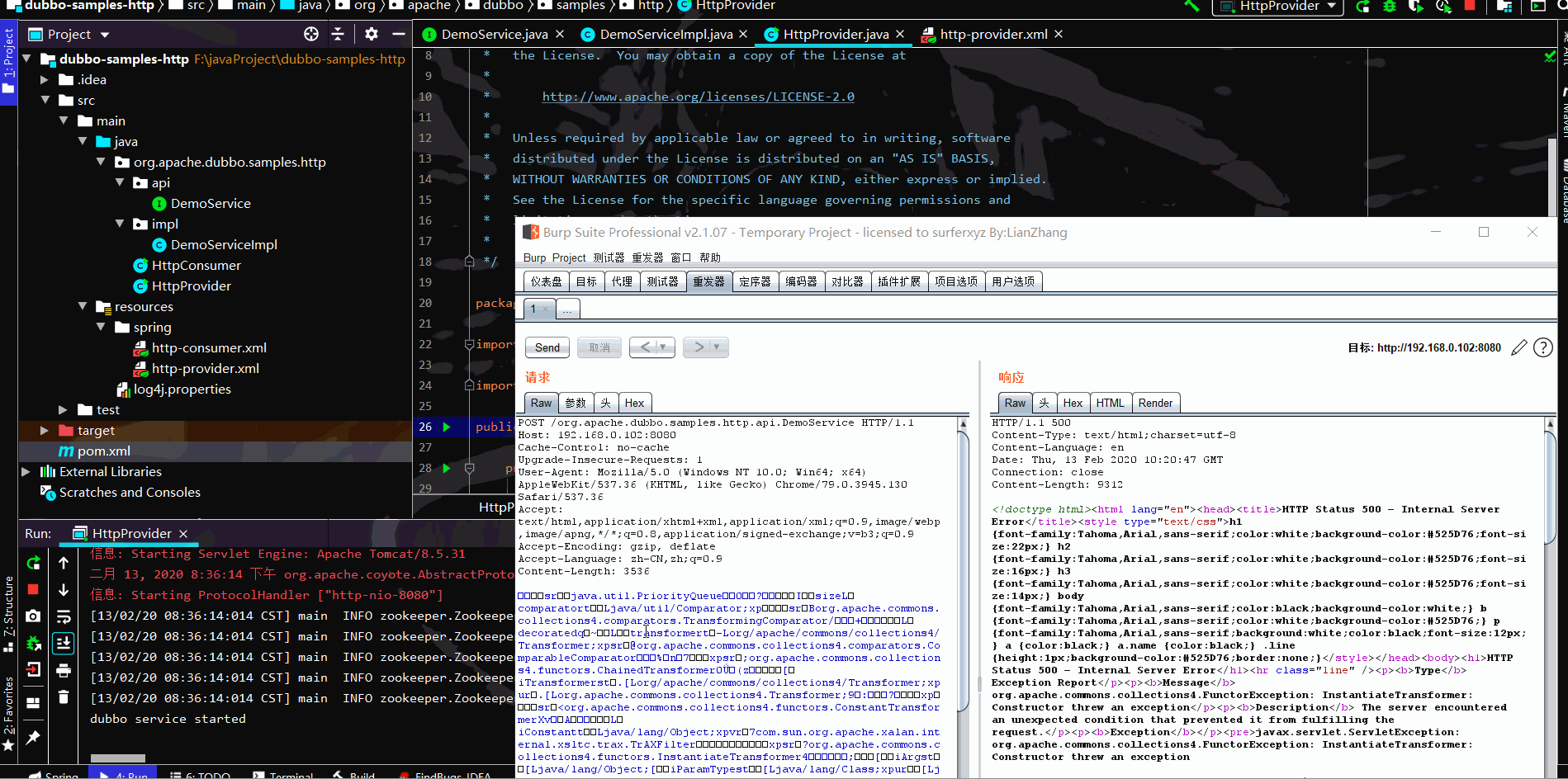Click the Project panel horizontal scrollbar

117,758
